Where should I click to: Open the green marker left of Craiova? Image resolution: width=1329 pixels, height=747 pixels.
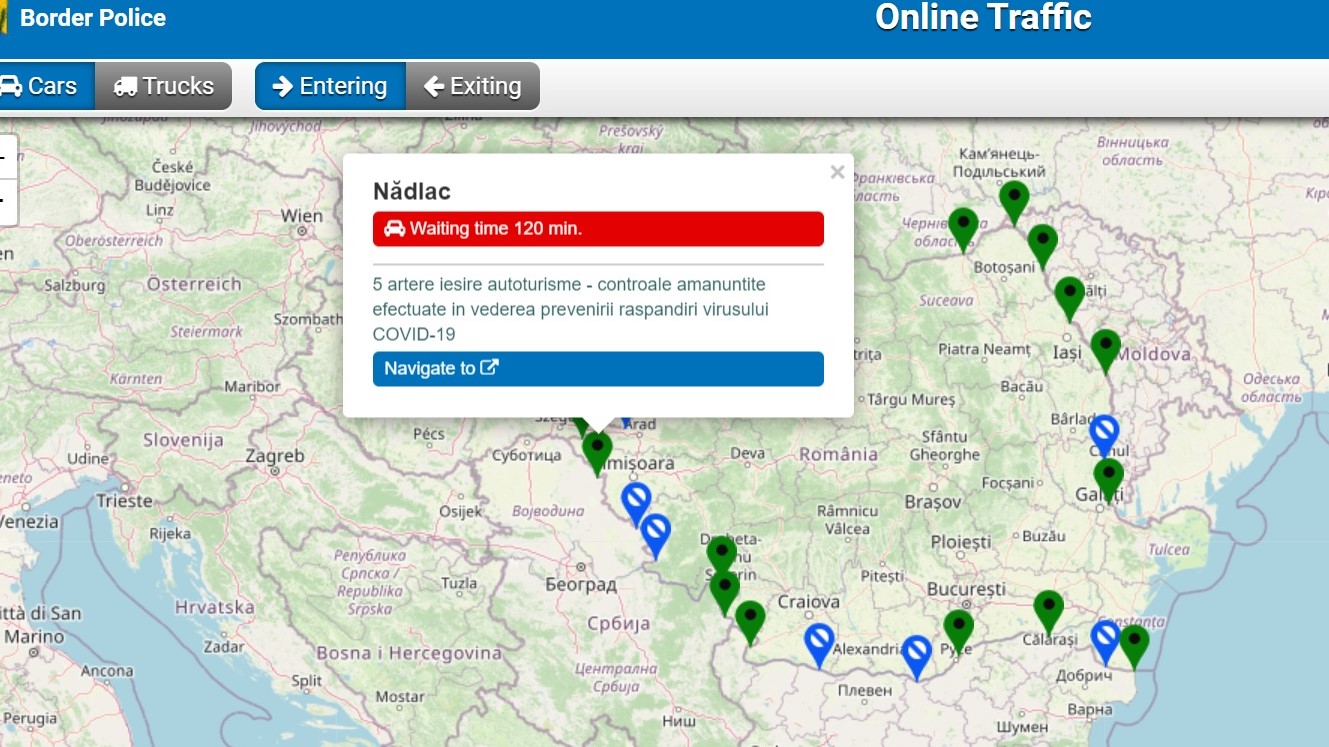pyautogui.click(x=750, y=619)
